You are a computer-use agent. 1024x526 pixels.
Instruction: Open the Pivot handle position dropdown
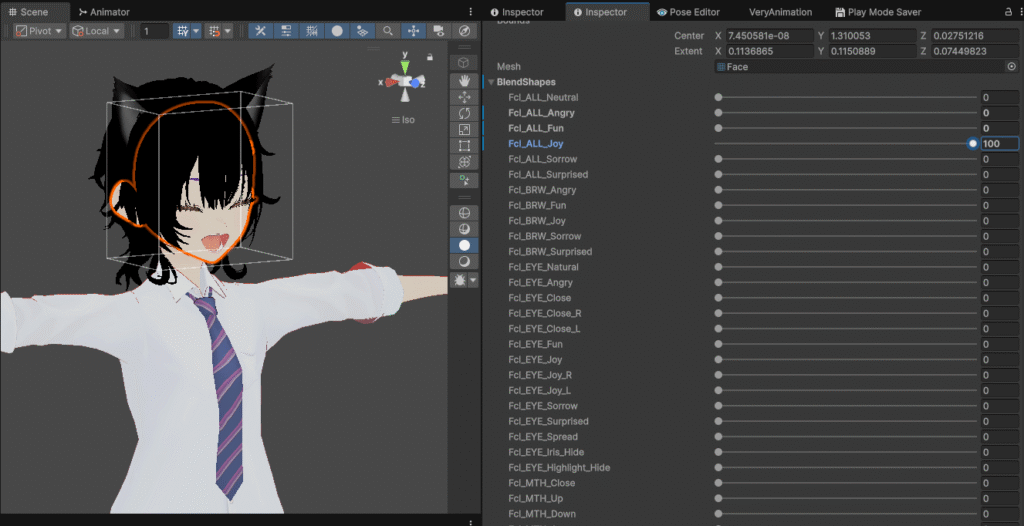40,31
